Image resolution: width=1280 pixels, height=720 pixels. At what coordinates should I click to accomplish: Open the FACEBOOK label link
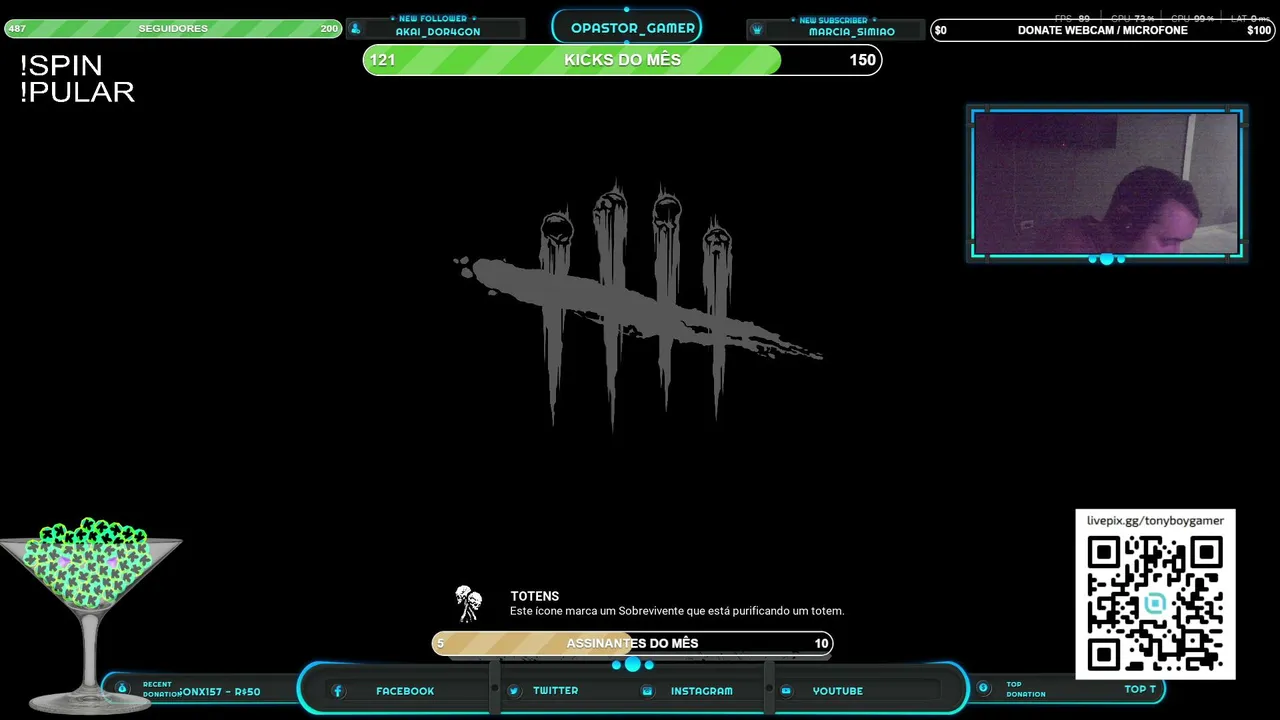(405, 691)
